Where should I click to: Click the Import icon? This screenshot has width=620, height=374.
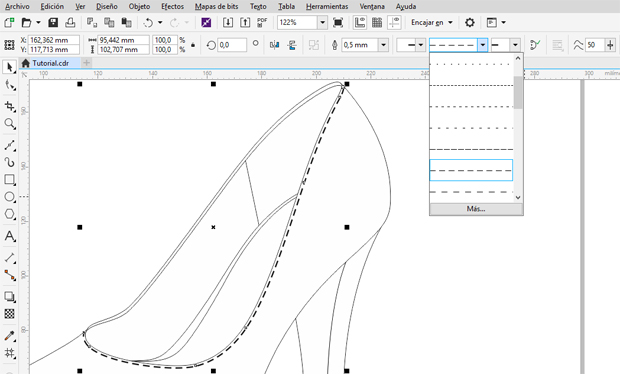point(228,23)
